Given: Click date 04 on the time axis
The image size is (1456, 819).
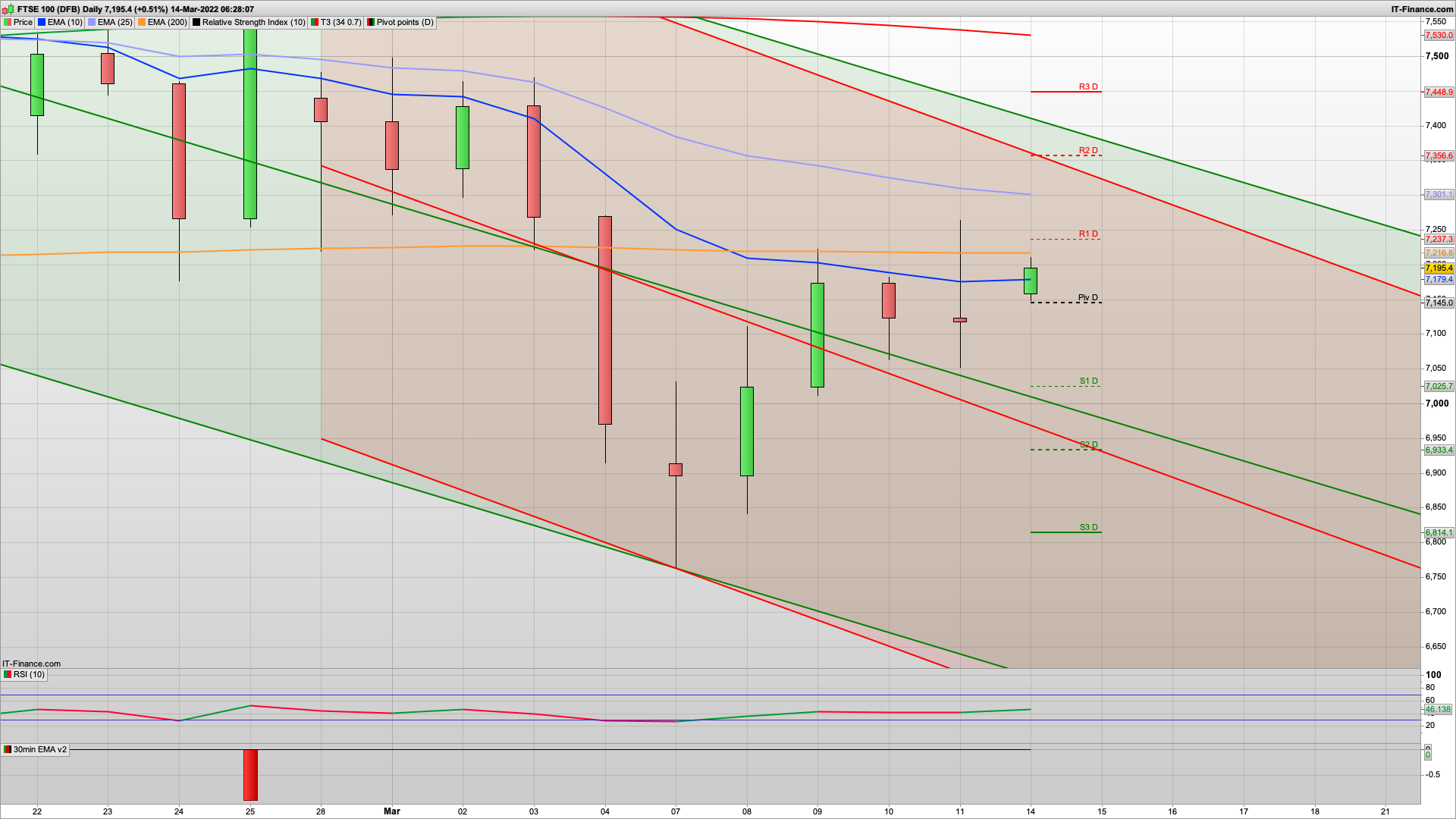Looking at the screenshot, I should [605, 811].
